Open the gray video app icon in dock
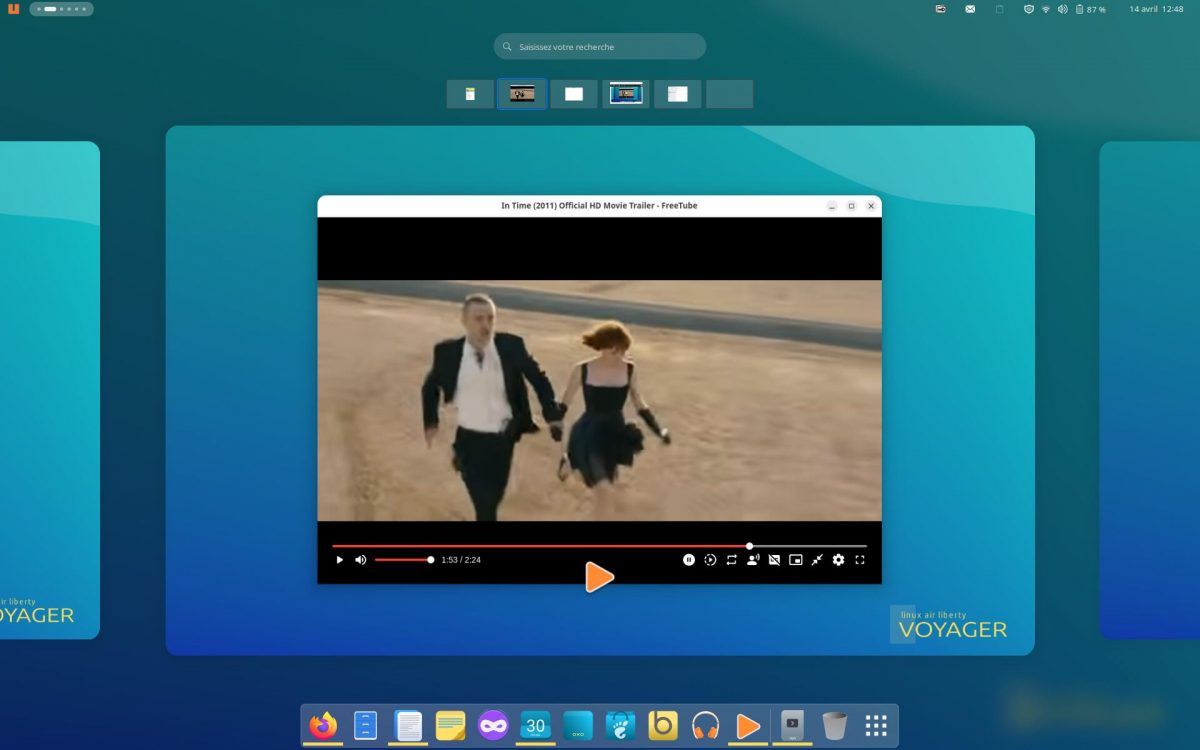Image resolution: width=1200 pixels, height=750 pixels. [792, 725]
